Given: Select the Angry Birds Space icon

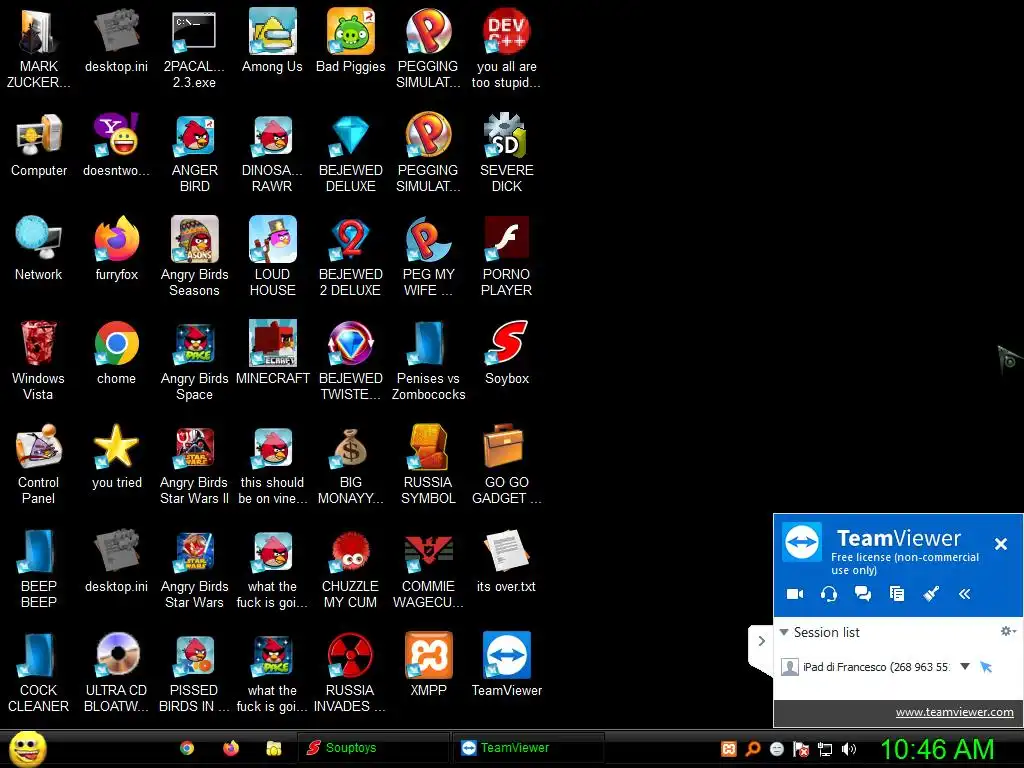Looking at the screenshot, I should pyautogui.click(x=195, y=360).
